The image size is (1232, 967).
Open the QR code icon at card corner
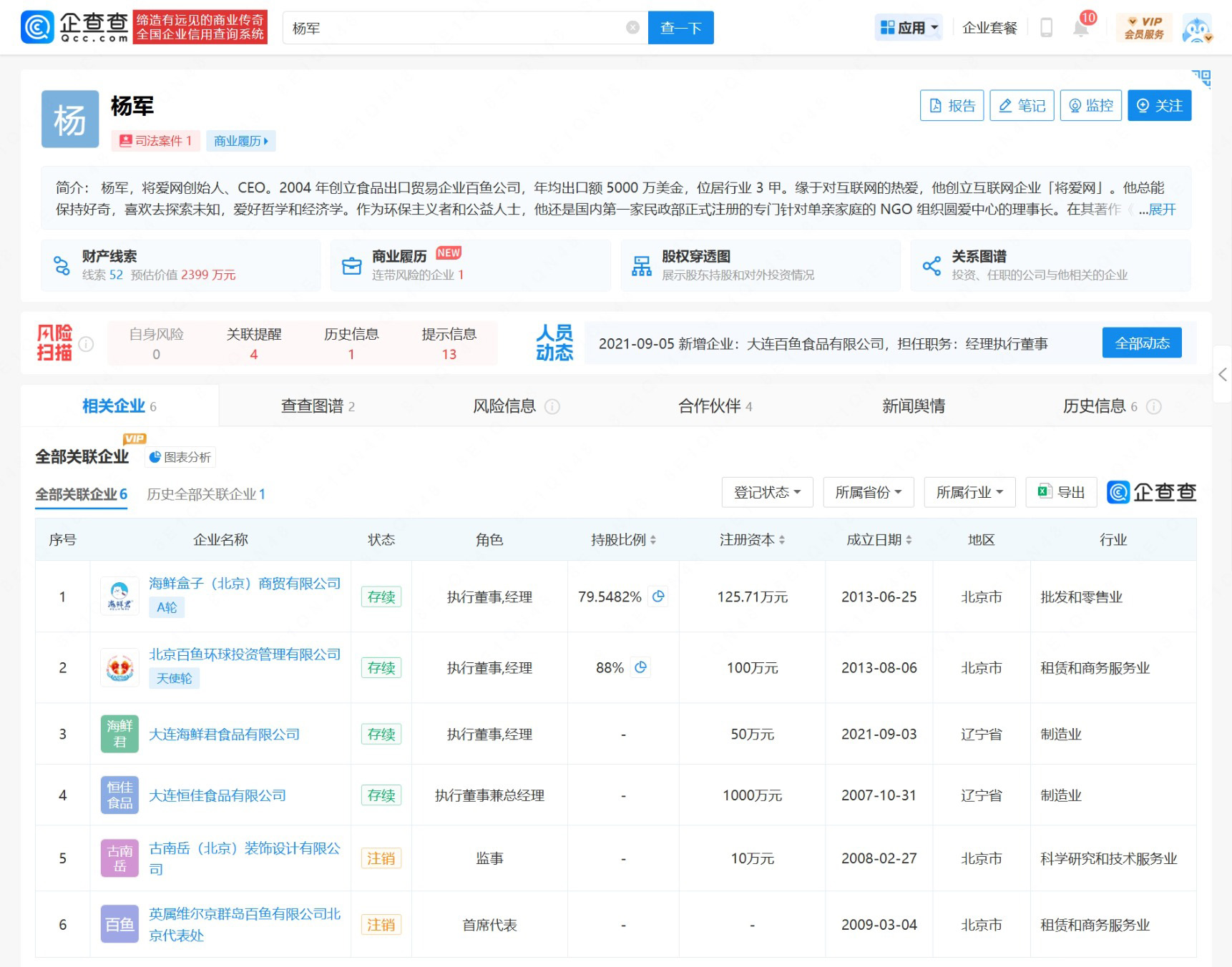click(x=1201, y=78)
